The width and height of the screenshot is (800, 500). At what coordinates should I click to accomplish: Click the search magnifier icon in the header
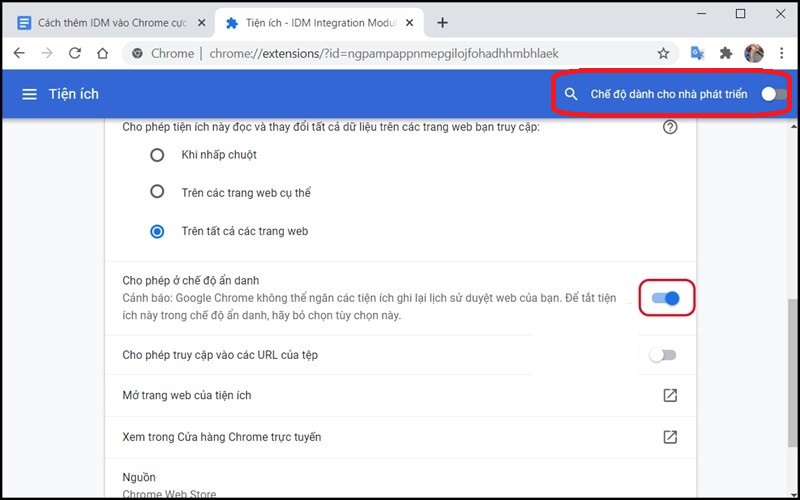(571, 94)
